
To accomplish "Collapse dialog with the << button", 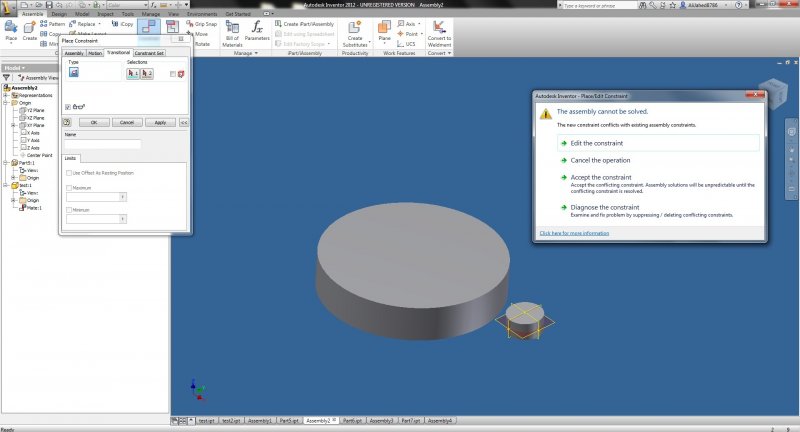I will coord(183,122).
